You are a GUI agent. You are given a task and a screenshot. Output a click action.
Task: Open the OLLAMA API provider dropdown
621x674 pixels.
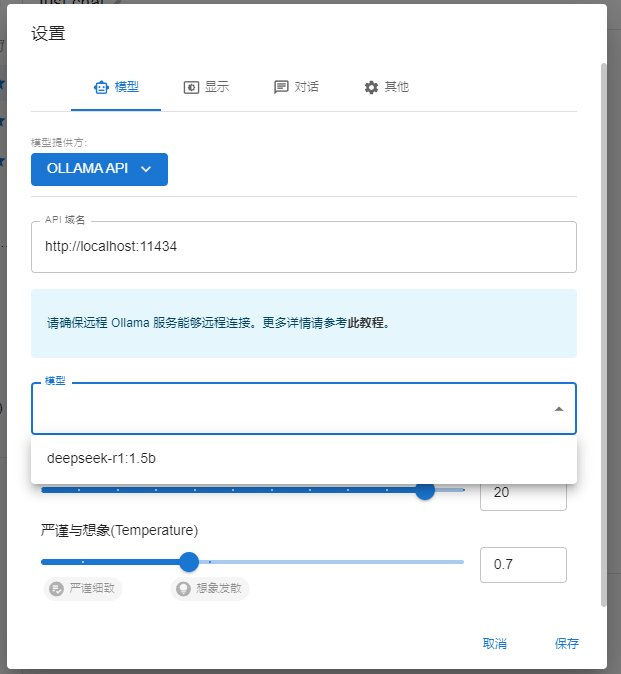[x=99, y=169]
